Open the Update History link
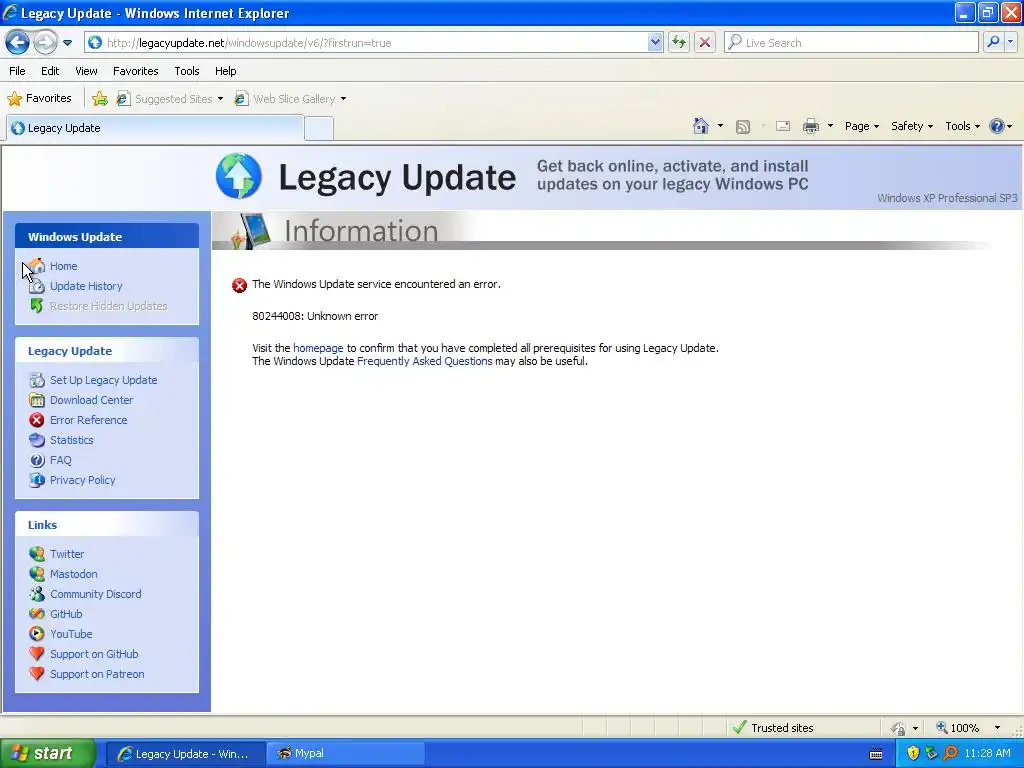1024x768 pixels. [86, 286]
